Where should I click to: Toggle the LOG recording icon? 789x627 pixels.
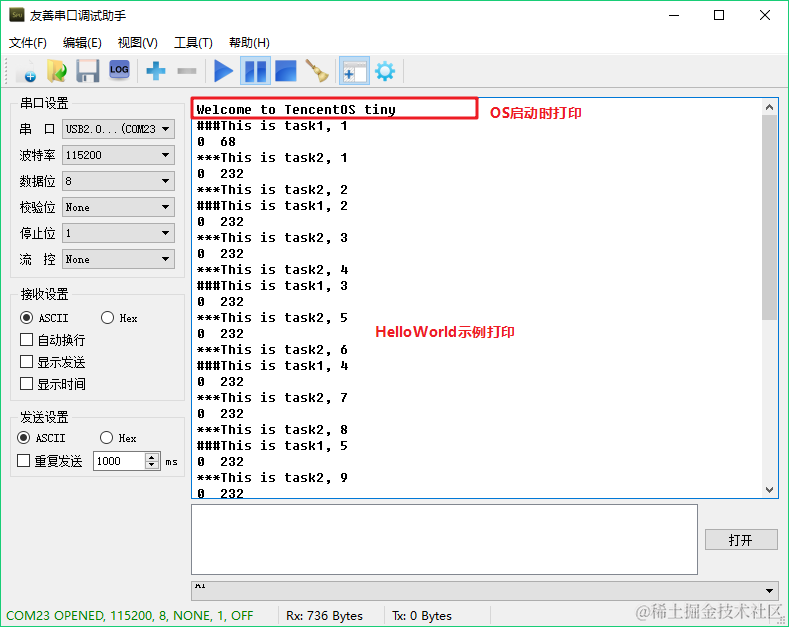119,70
